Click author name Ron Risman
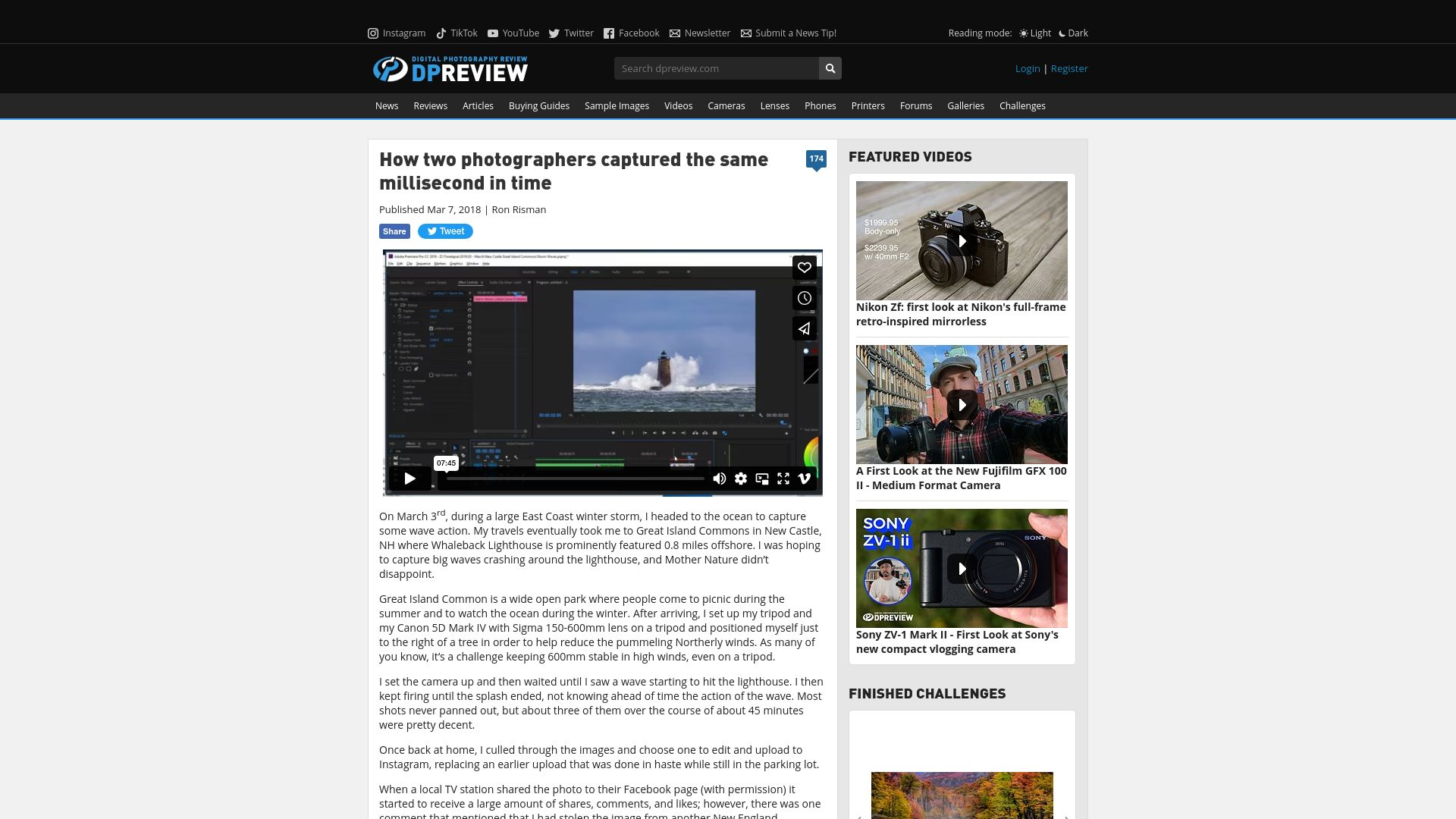This screenshot has width=1456, height=819. click(x=519, y=210)
